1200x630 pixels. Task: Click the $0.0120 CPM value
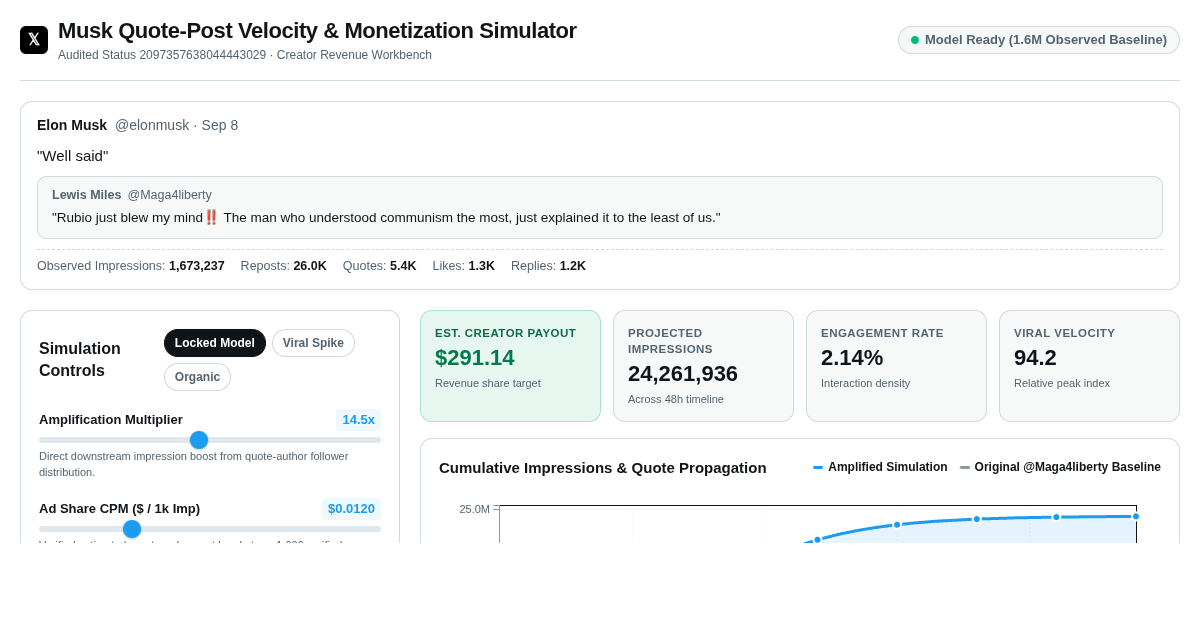[x=351, y=509]
